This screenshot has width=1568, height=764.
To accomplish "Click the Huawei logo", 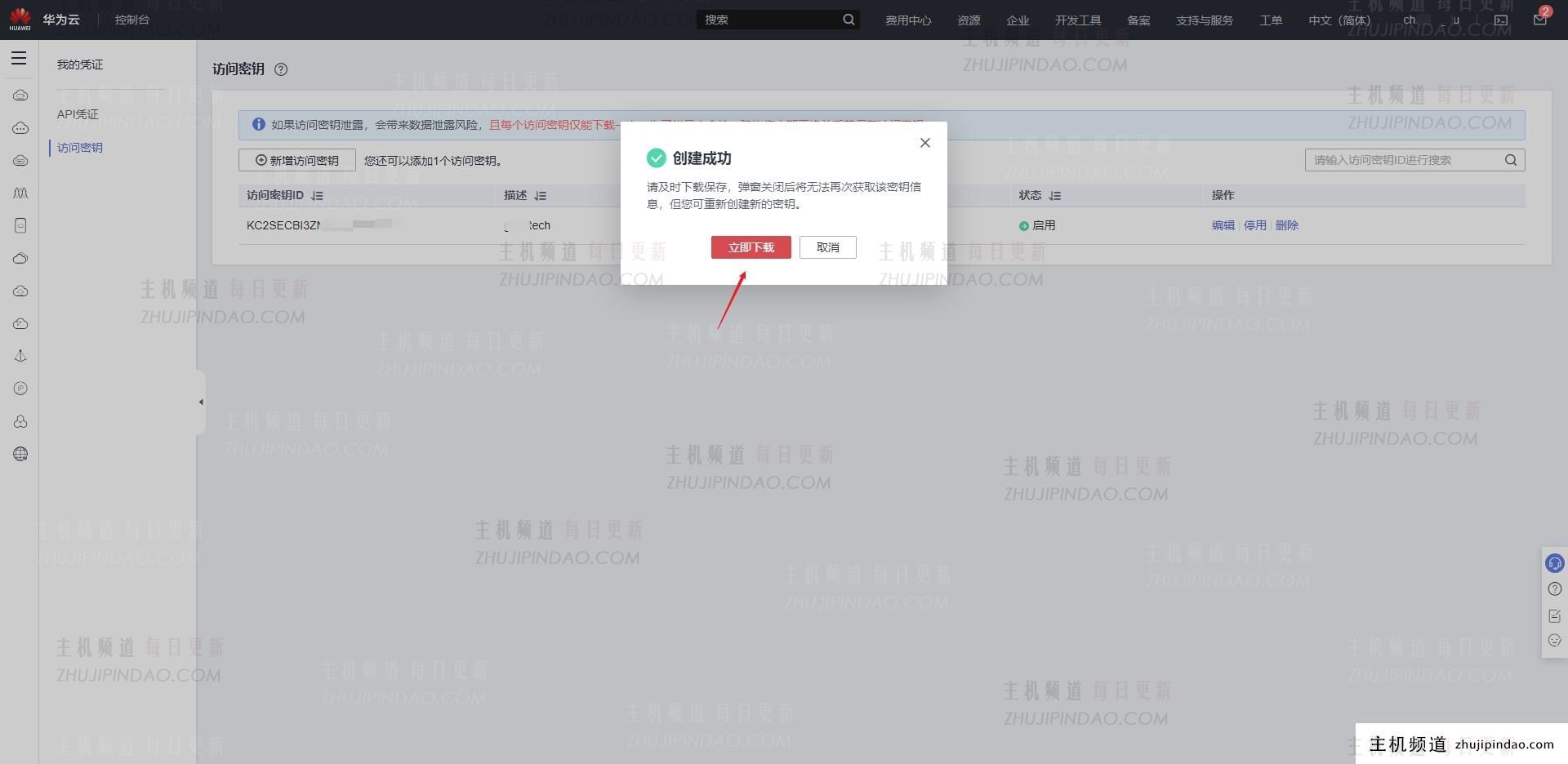I will [x=20, y=20].
